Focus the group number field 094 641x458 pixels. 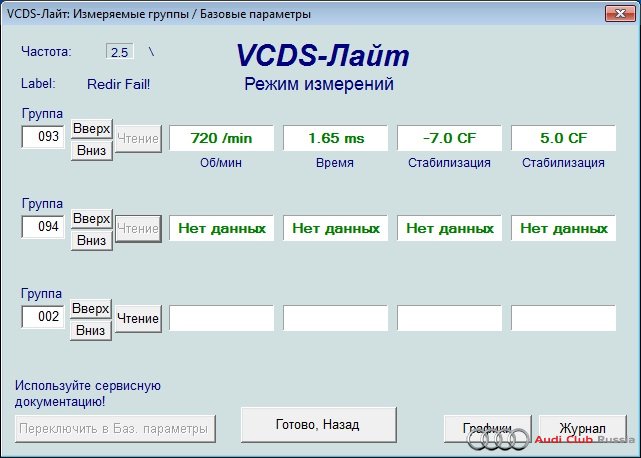click(x=43, y=227)
